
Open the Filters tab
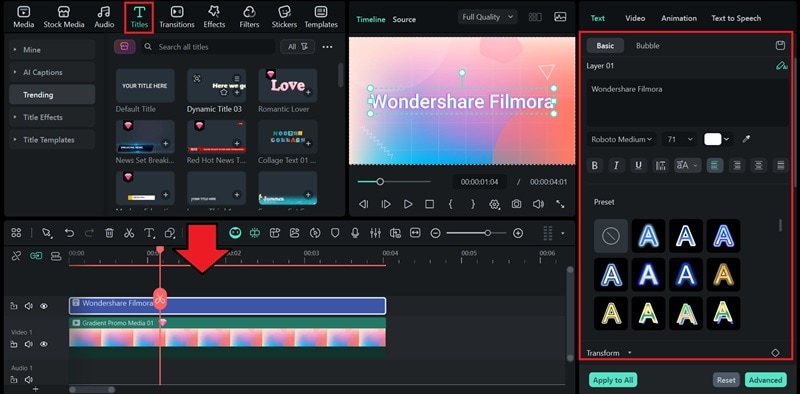pyautogui.click(x=249, y=17)
